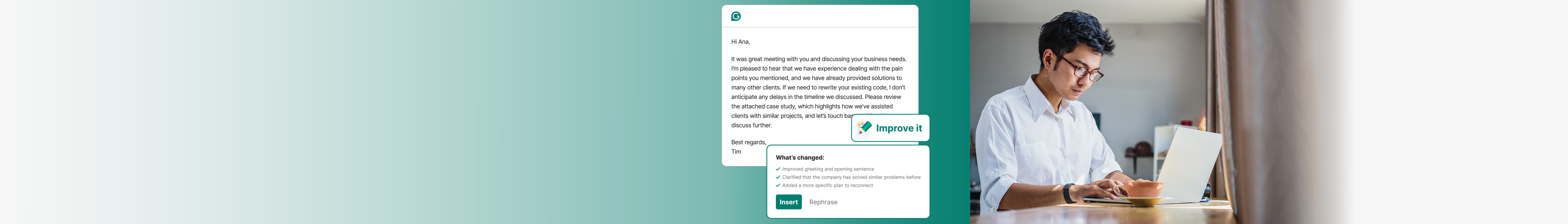
Task: Click the pencil icon beside Improve it
Action: click(x=864, y=128)
